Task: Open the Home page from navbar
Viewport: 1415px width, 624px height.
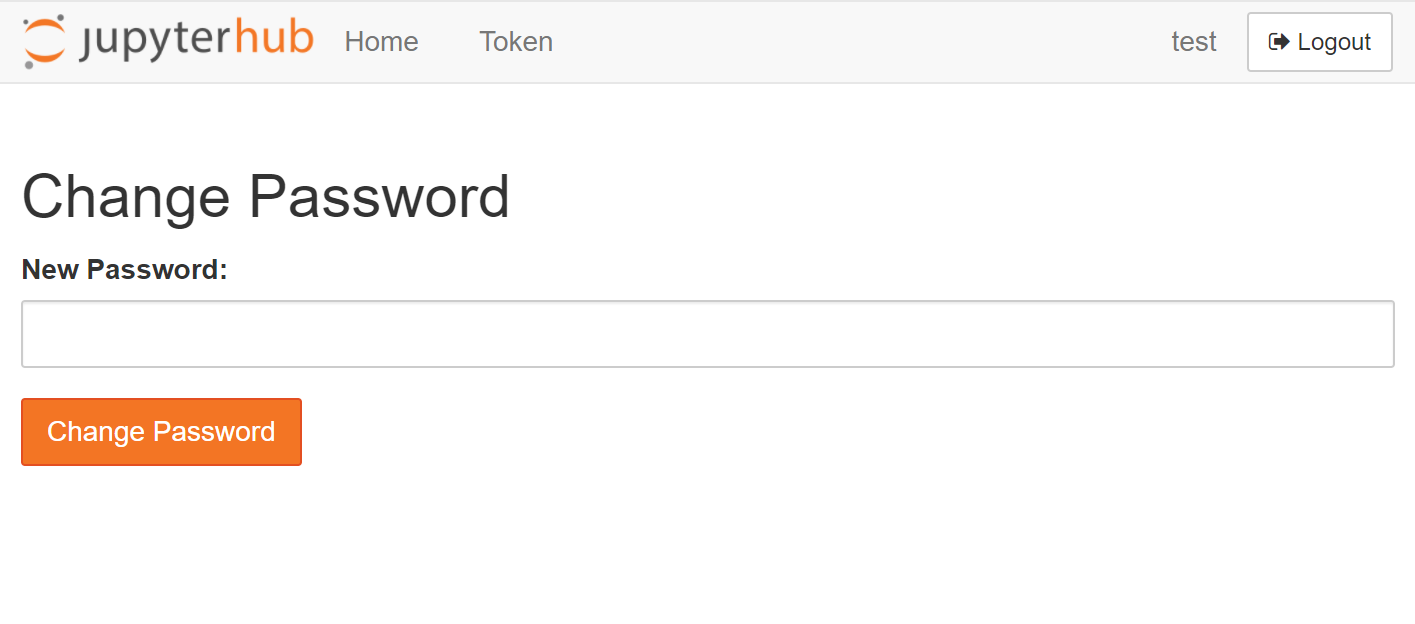Action: (x=381, y=41)
